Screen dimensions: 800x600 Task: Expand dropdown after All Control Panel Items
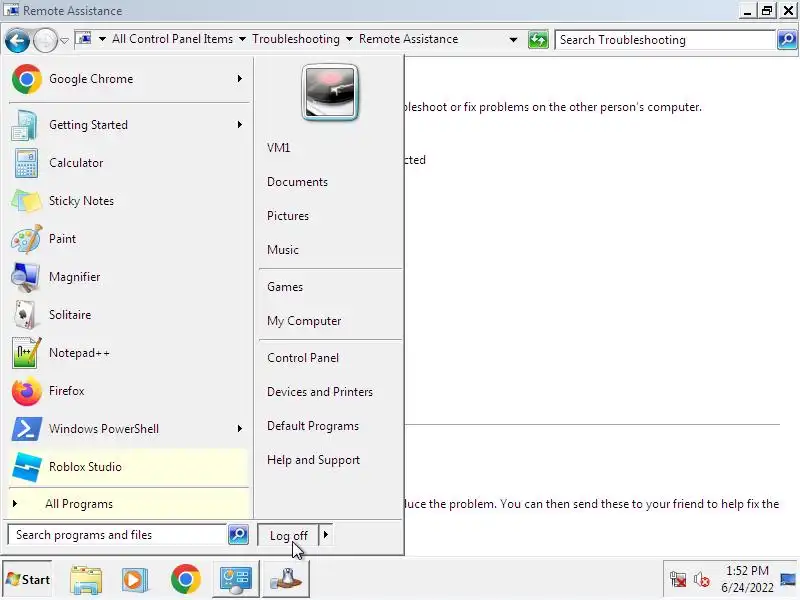click(242, 39)
